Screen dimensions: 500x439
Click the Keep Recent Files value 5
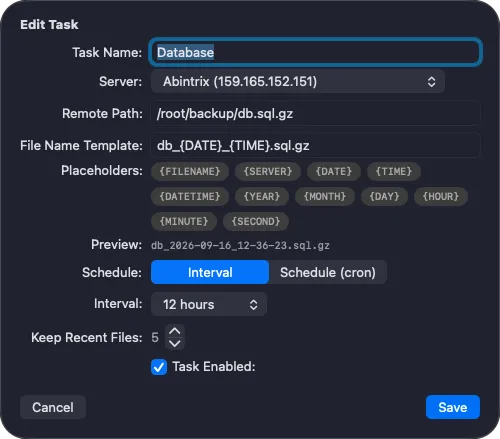[x=155, y=337]
